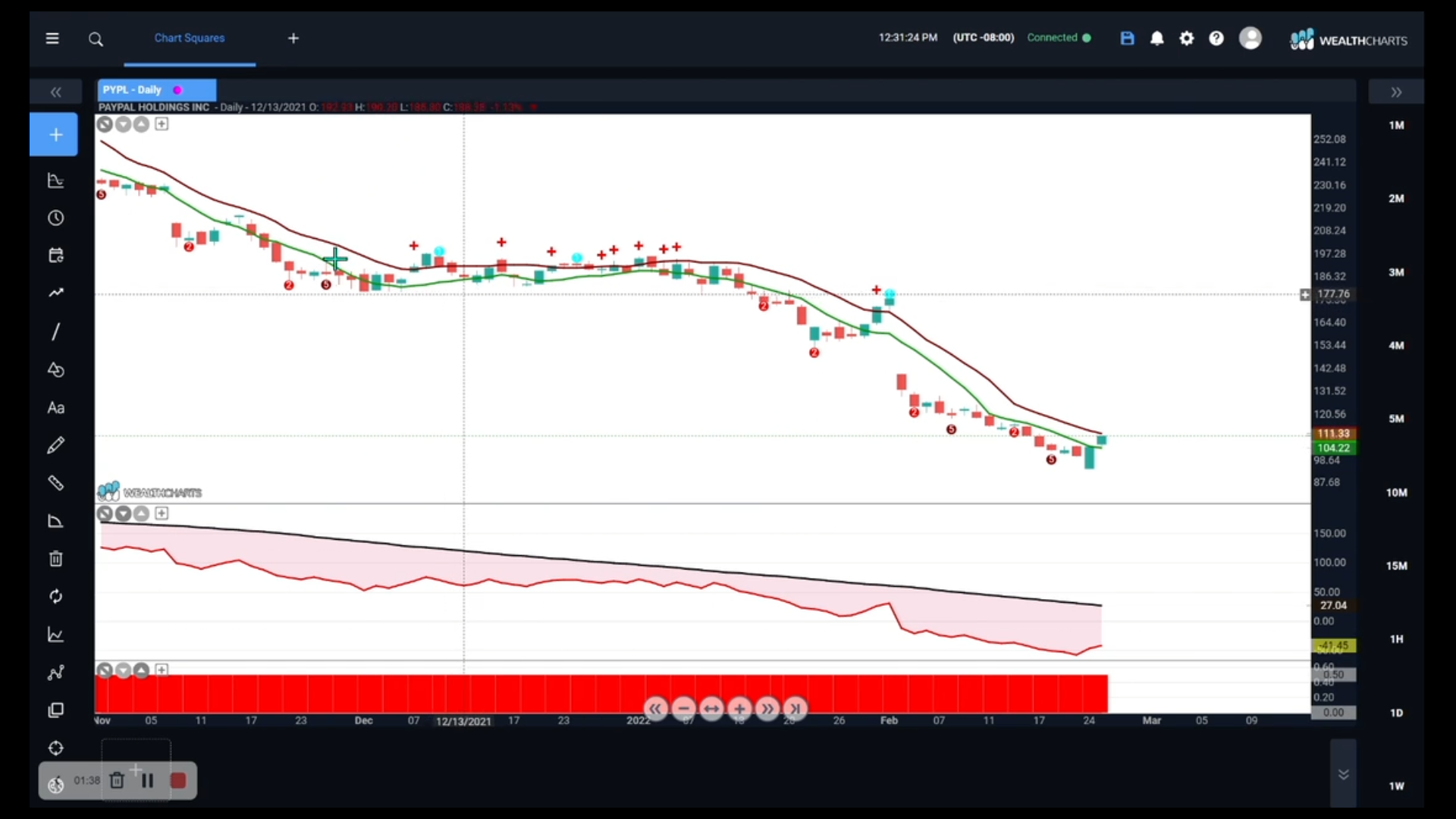Move price pane up arrow
Viewport: 1456px width, 819px height.
[141, 124]
